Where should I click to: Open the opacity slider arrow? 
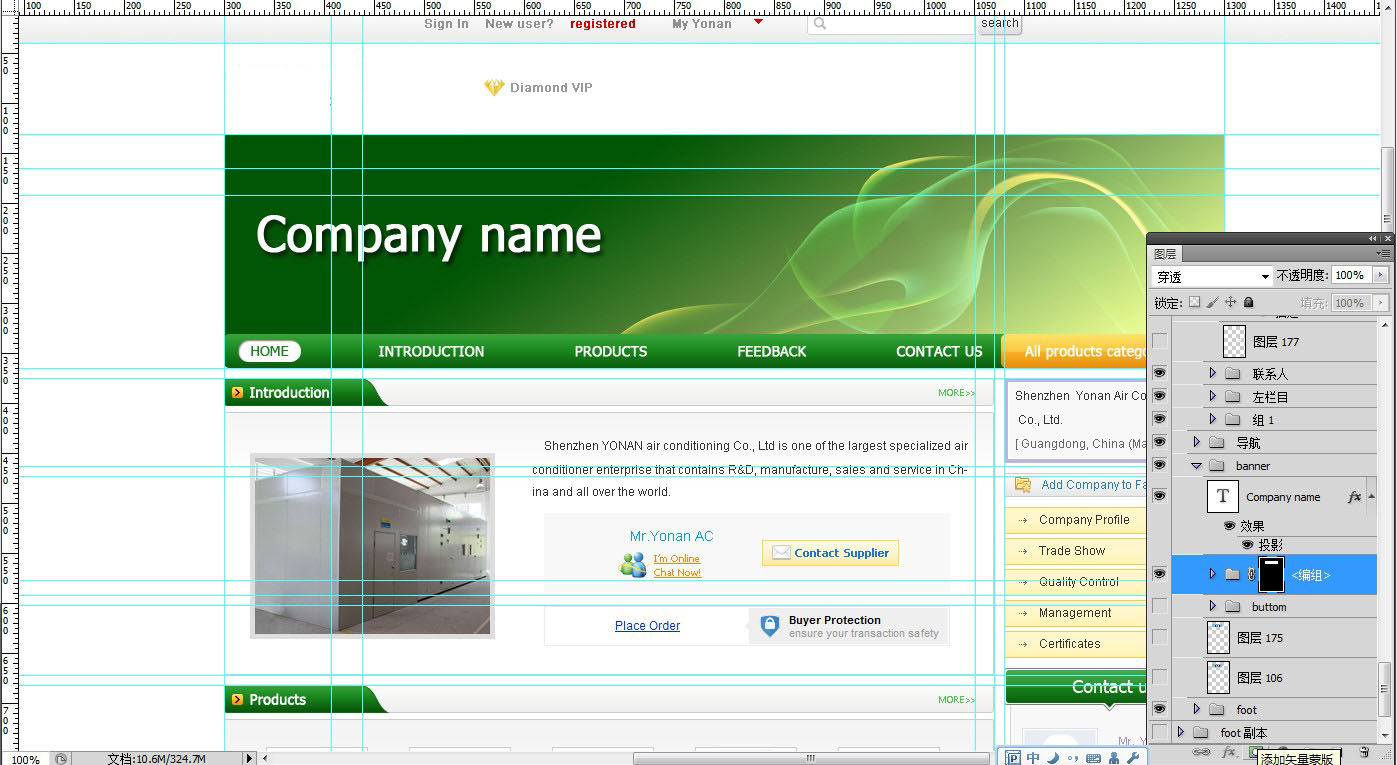coord(1381,275)
